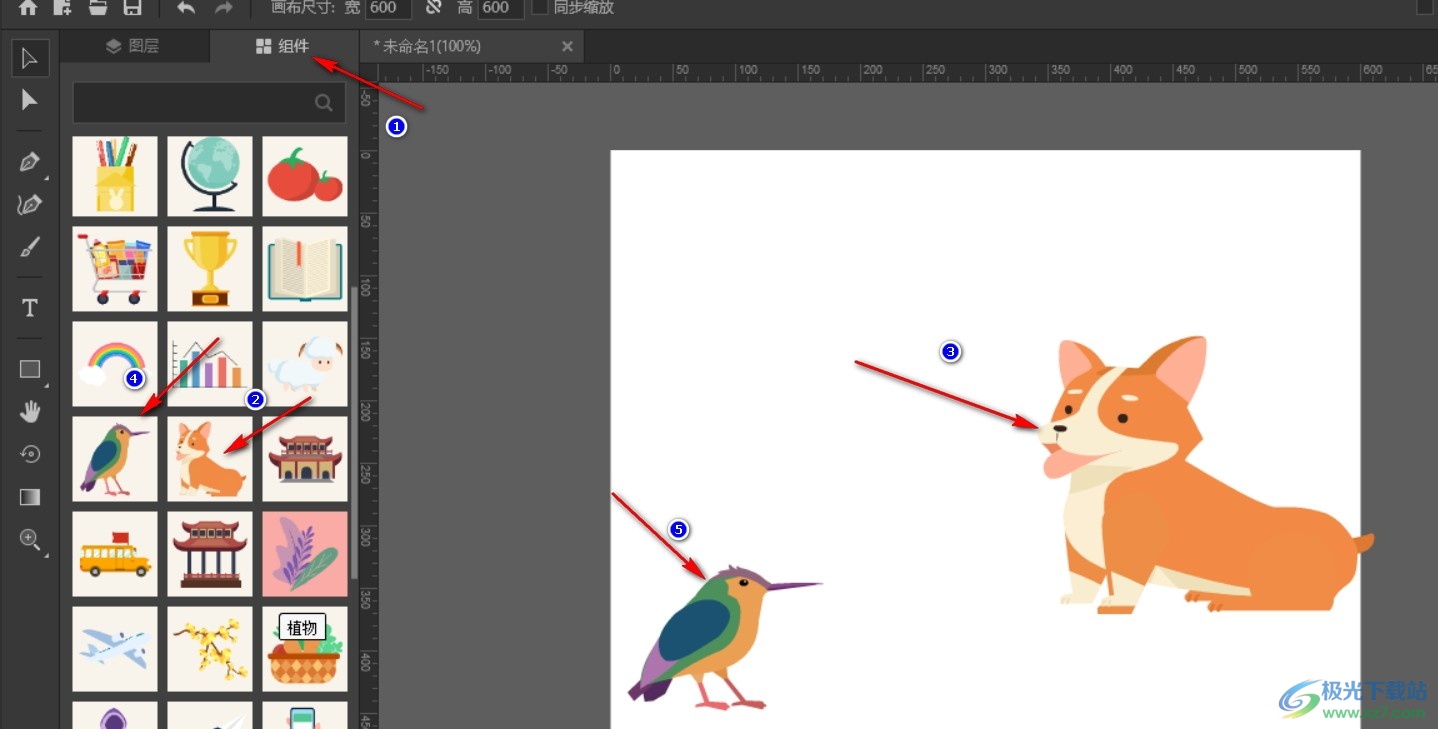Pick the hummingbird component thumbnail
The height and width of the screenshot is (729, 1438).
pos(115,459)
